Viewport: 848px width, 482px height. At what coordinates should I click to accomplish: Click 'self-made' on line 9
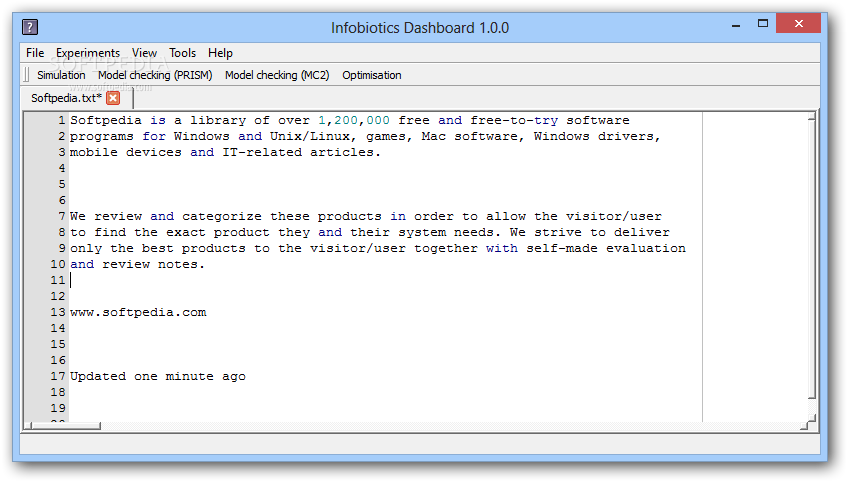pos(562,248)
